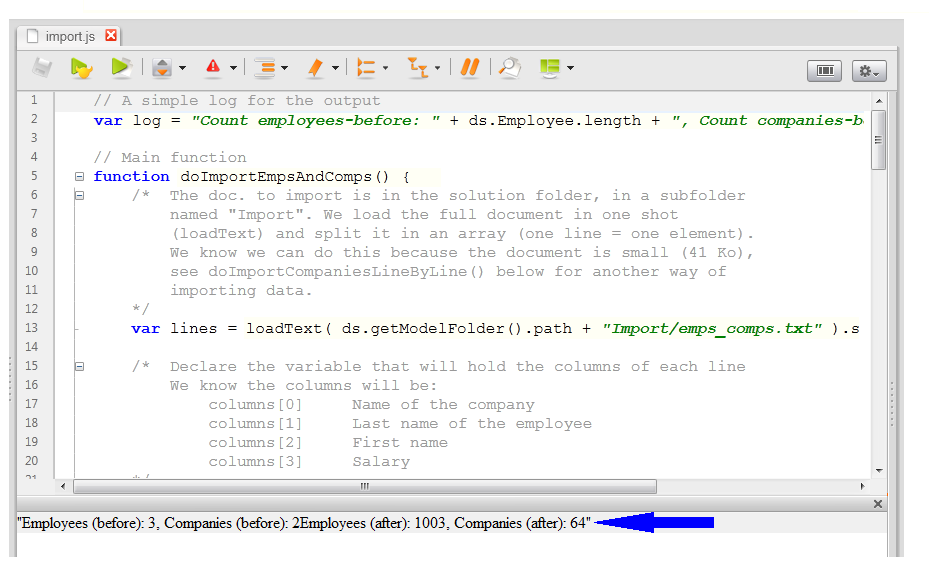The width and height of the screenshot is (929, 577).
Task: Open the gear settings dropdown
Action: coord(868,70)
